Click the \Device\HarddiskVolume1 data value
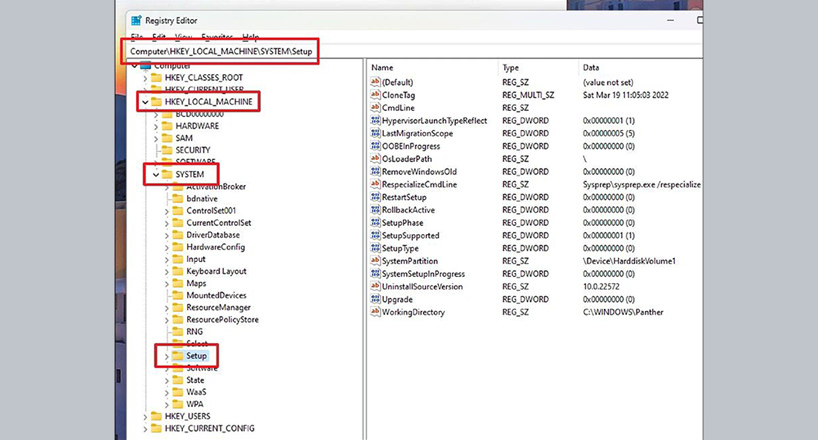 tap(629, 261)
